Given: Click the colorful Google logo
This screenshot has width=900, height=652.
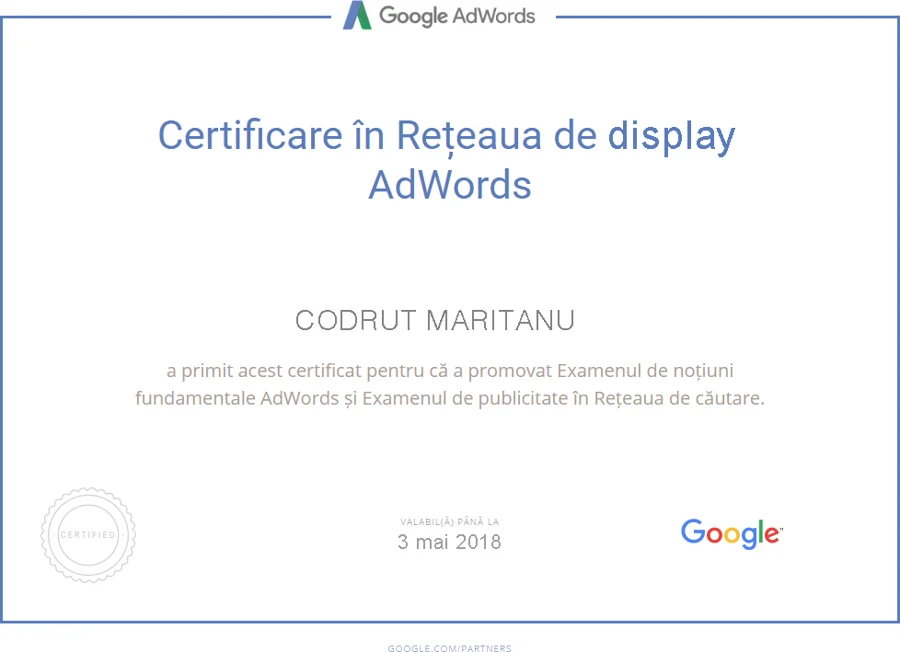Looking at the screenshot, I should [732, 534].
